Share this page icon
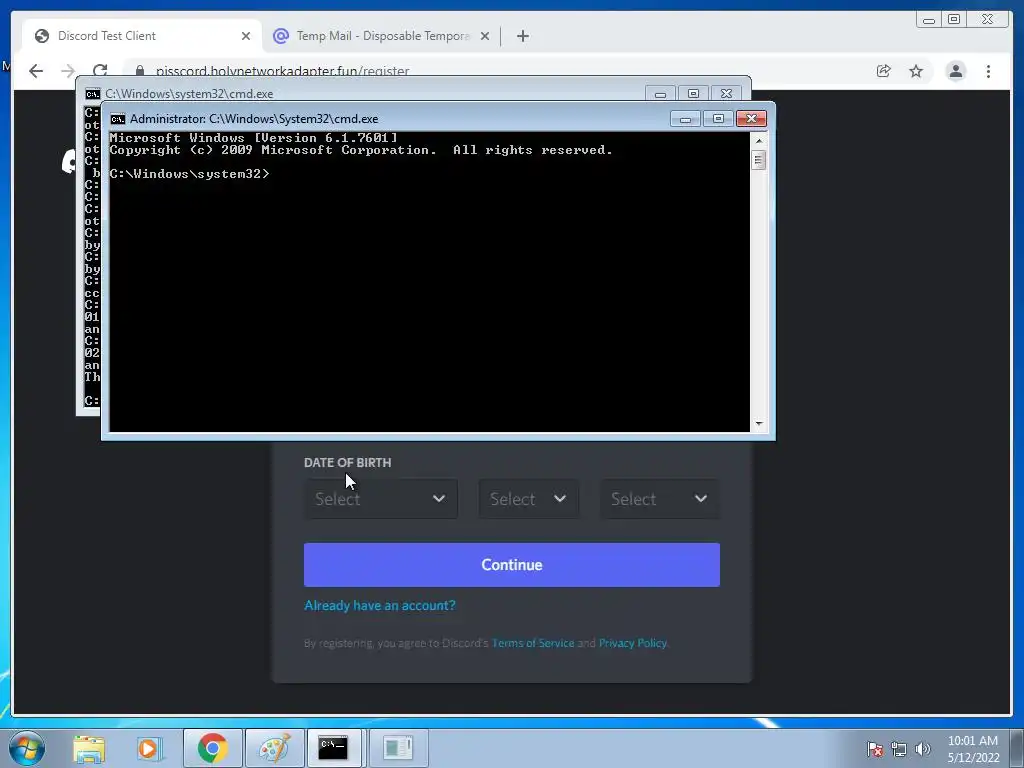 884,71
